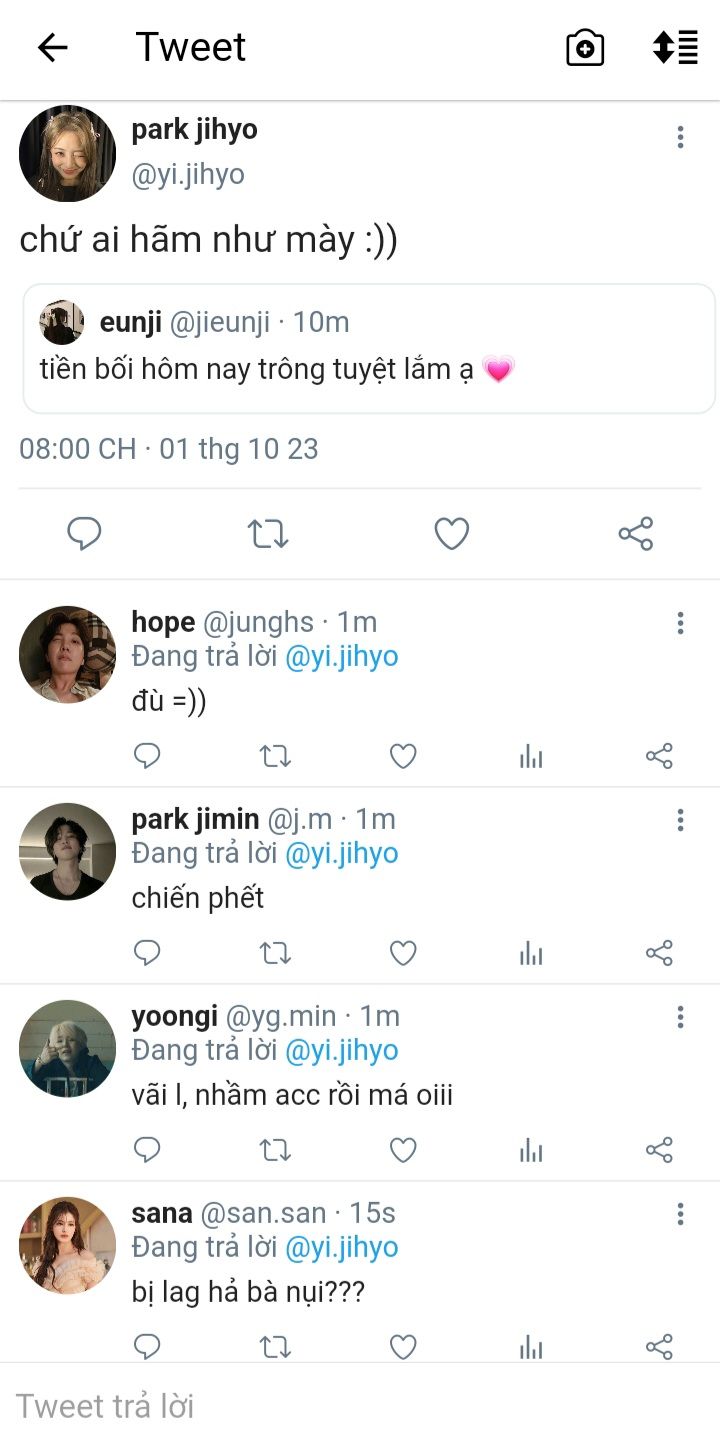View analytics on yoongi's reply
Screen dimensions: 720x1445
[531, 1150]
